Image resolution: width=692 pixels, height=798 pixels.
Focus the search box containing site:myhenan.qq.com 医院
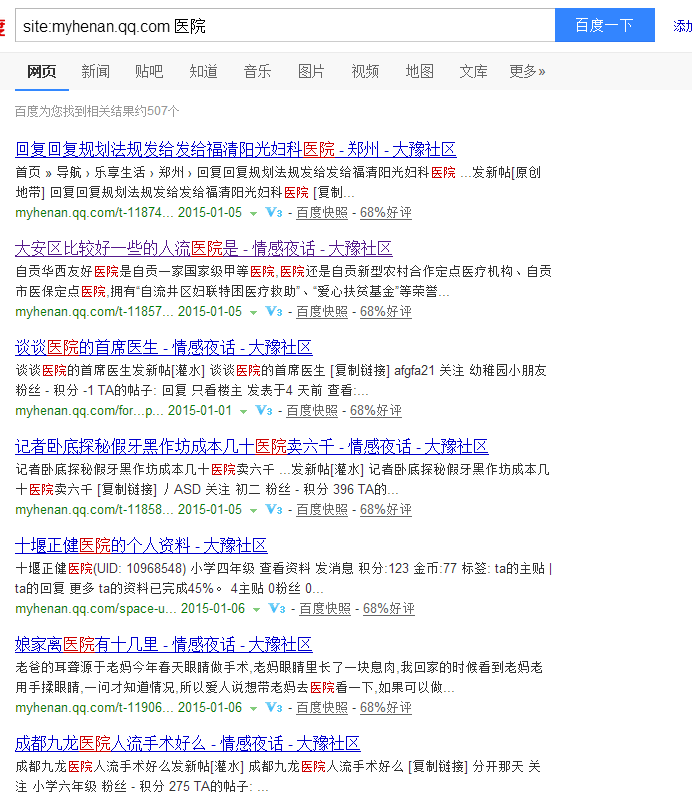click(285, 25)
